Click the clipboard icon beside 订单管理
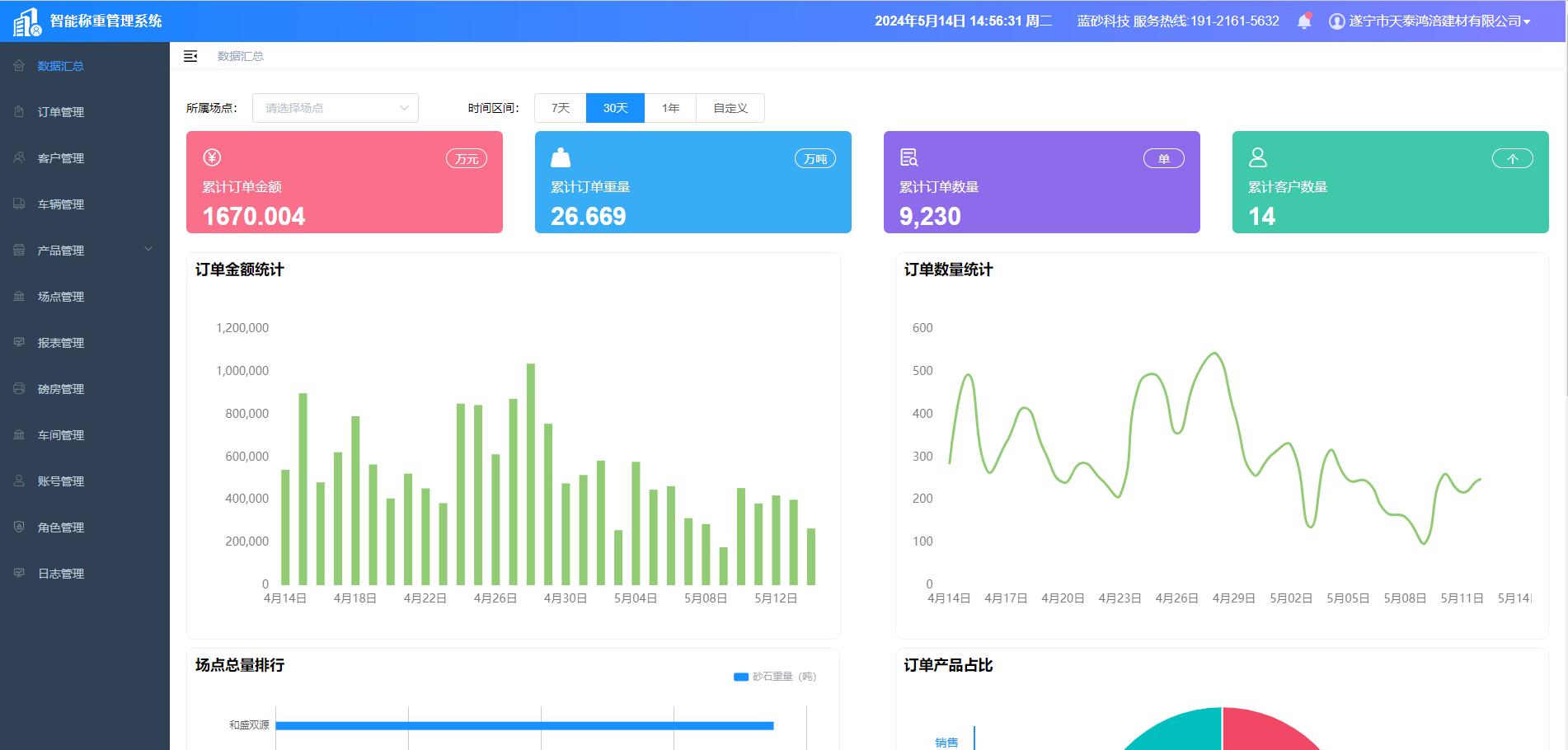 (x=19, y=111)
